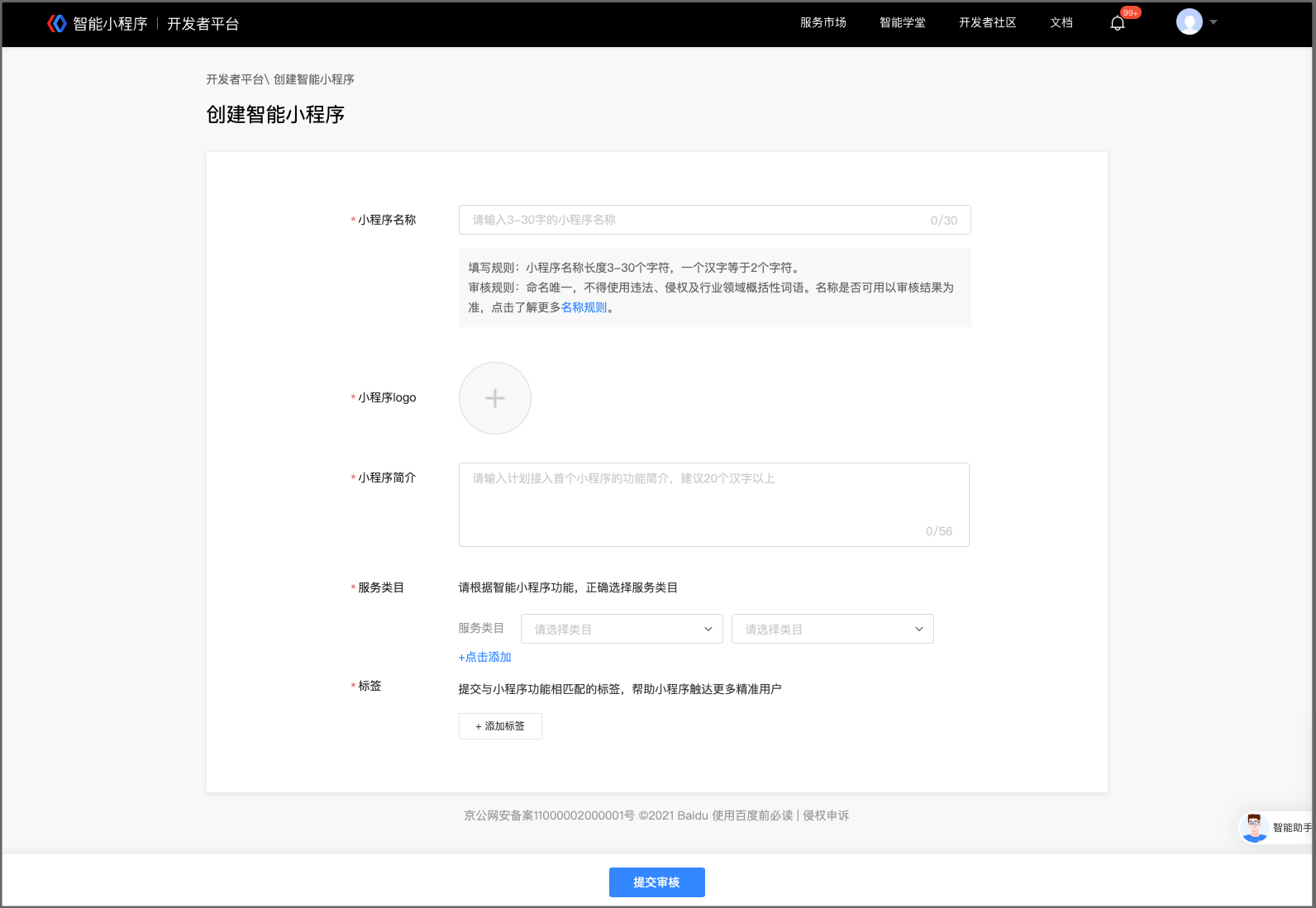Viewport: 1316px width, 908px height.
Task: Open 文档 in top navigation
Action: 1061,23
